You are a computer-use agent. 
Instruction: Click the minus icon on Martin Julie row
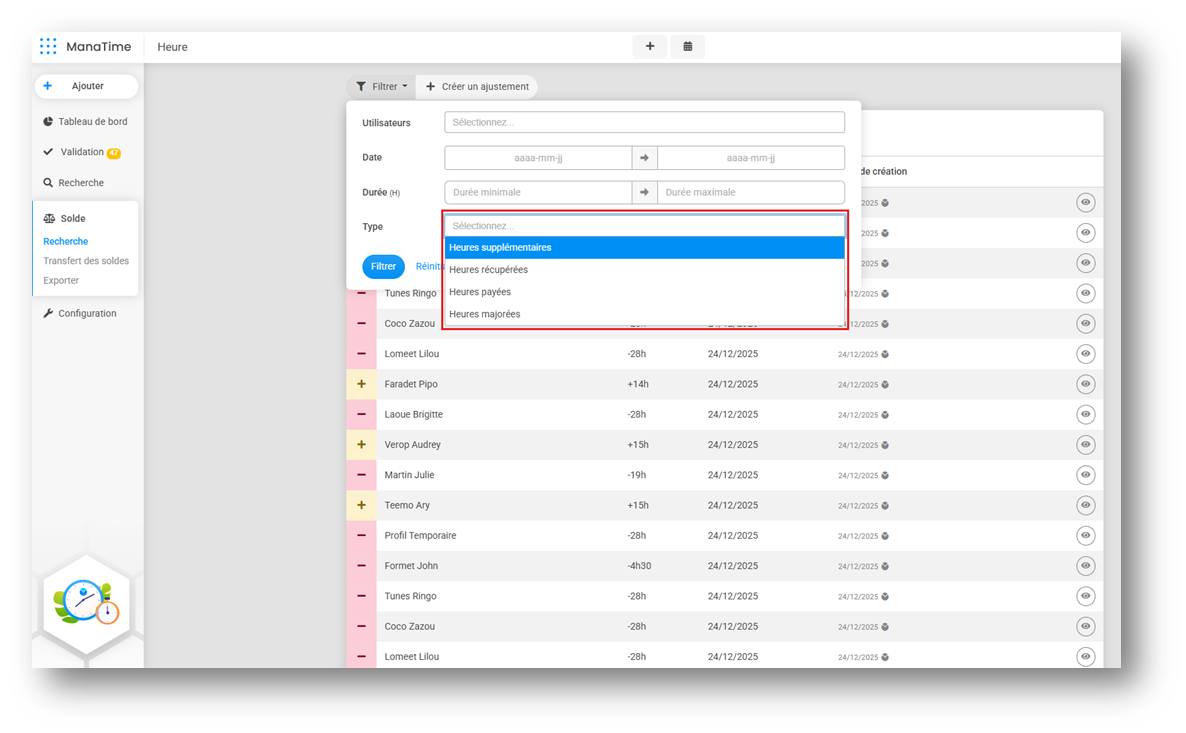coord(361,475)
